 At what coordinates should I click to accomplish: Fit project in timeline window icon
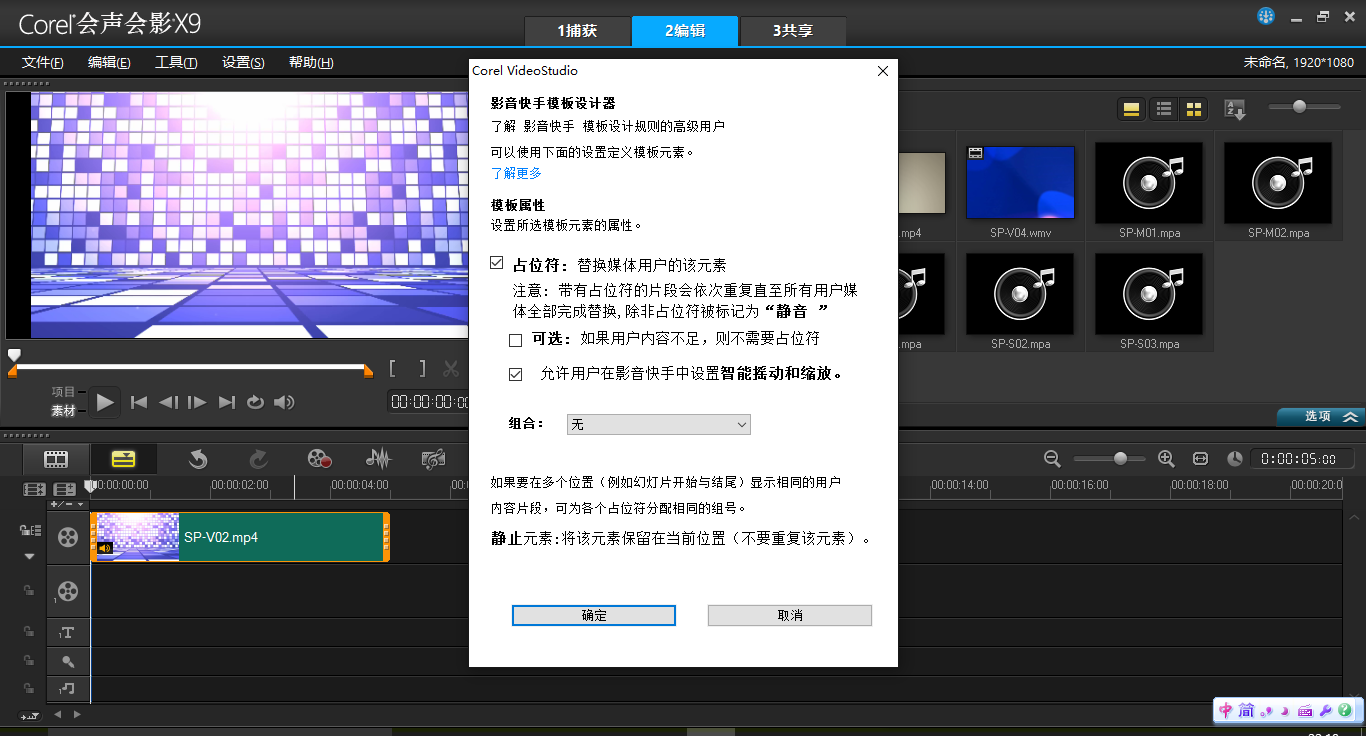coord(1201,458)
